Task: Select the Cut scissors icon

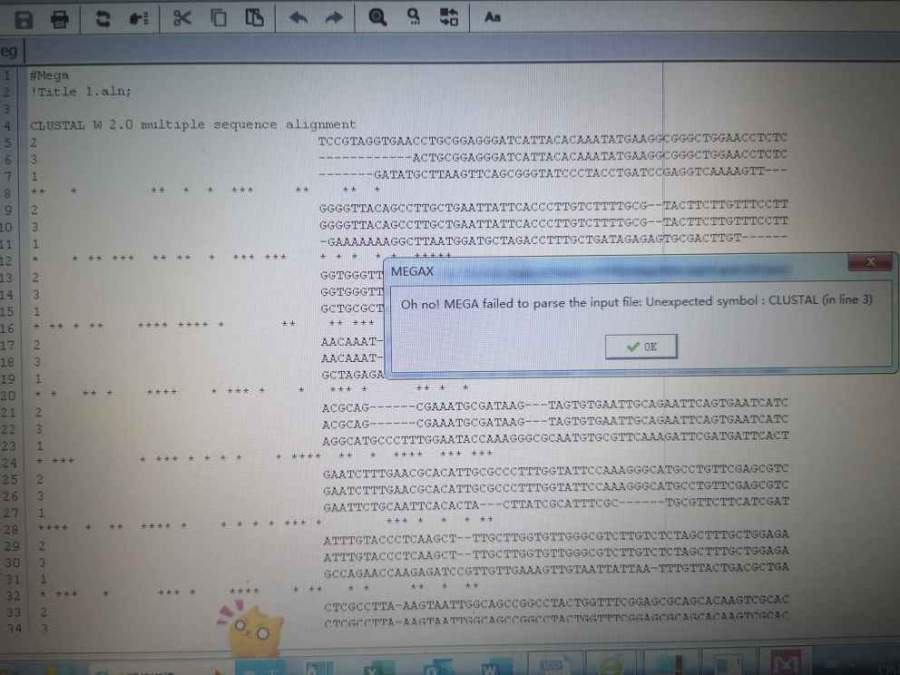Action: tap(181, 18)
